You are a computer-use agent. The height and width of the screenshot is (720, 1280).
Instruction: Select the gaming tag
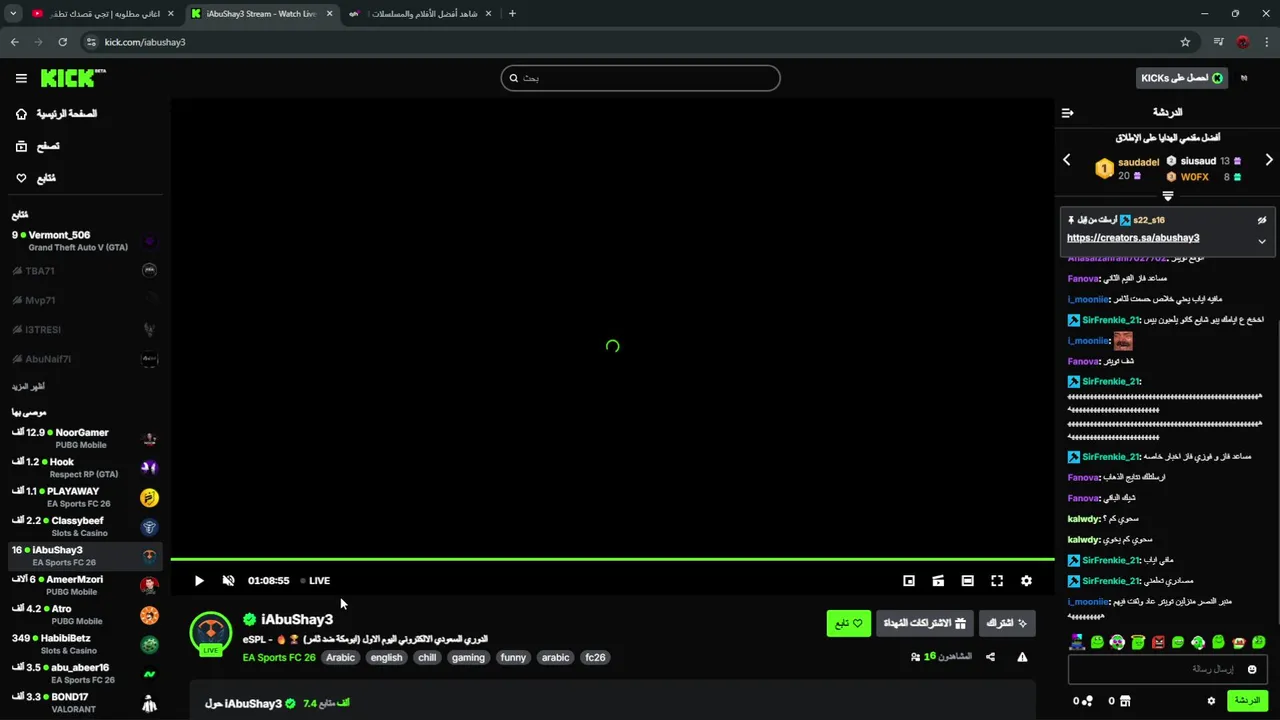468,657
